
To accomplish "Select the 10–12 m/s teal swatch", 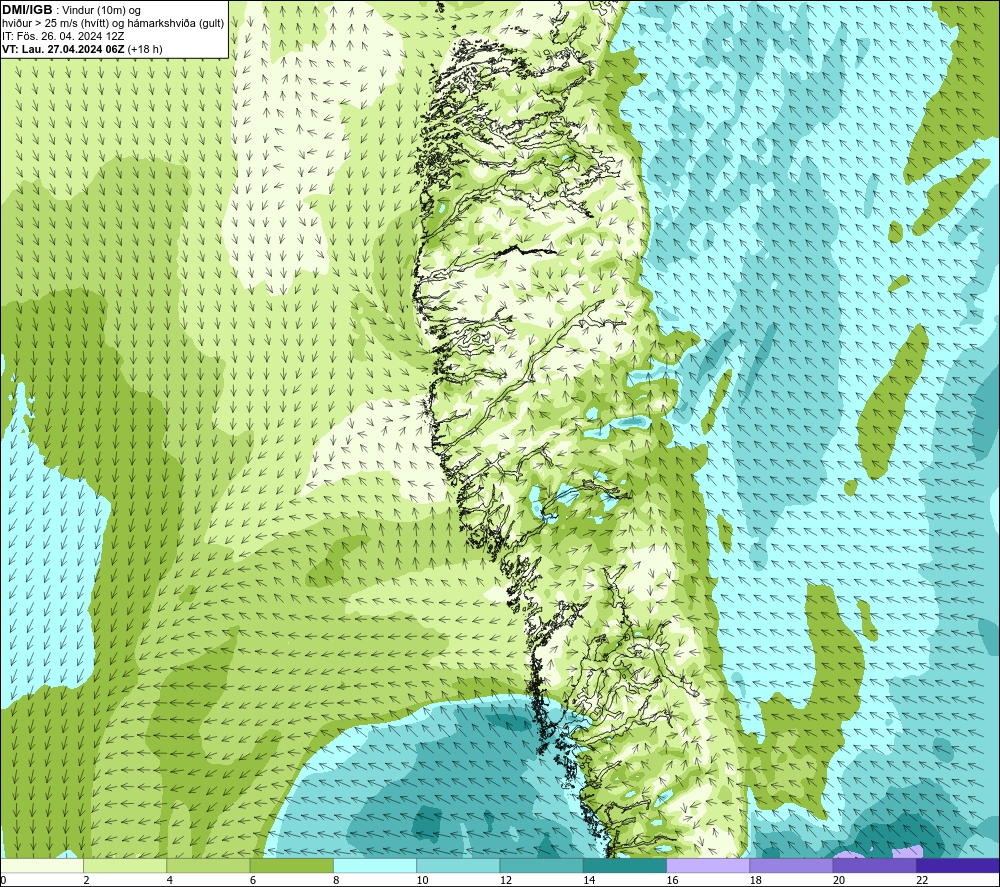I will 459,865.
